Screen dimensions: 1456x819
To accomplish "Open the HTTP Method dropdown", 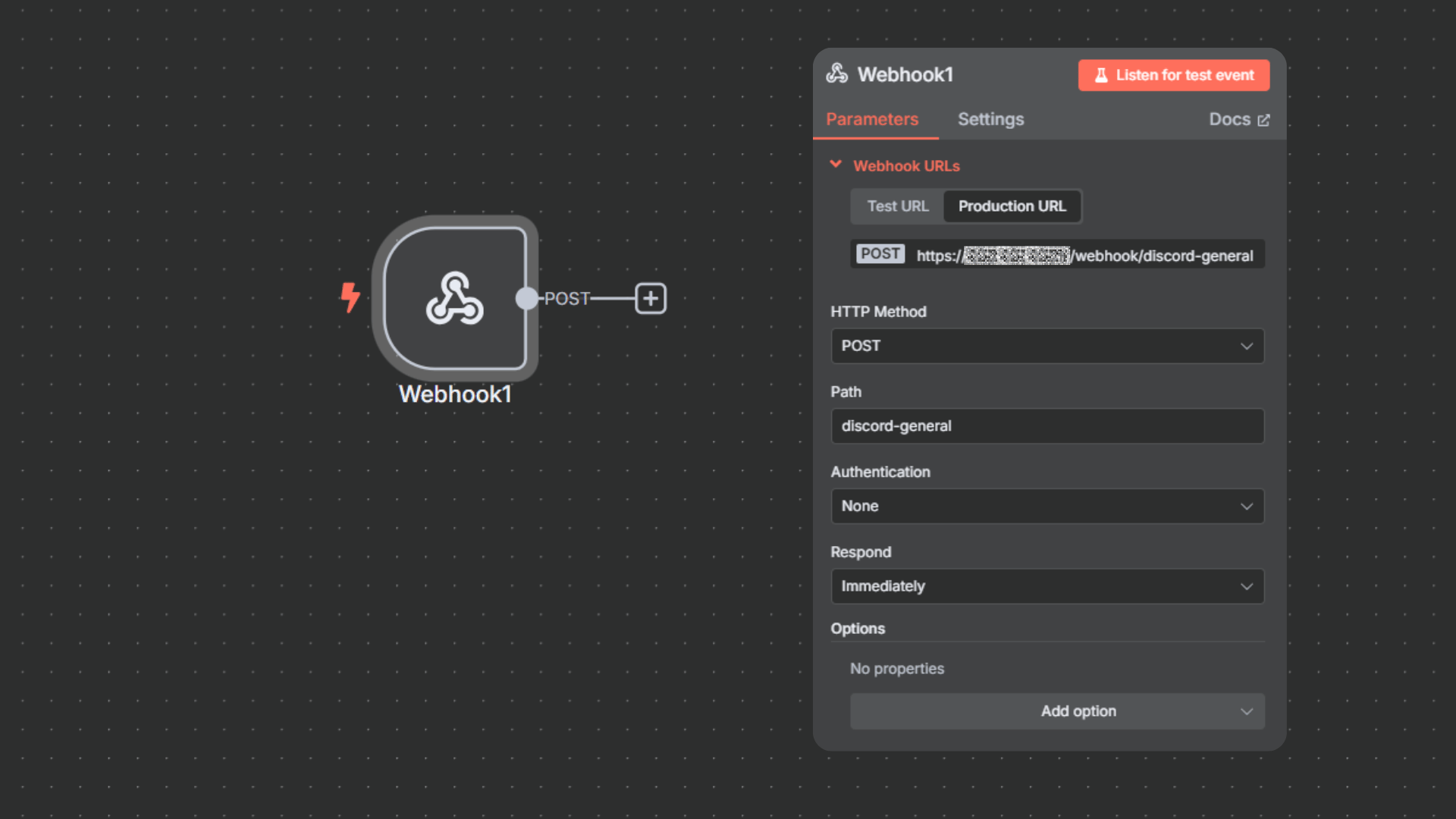I will click(x=1046, y=346).
